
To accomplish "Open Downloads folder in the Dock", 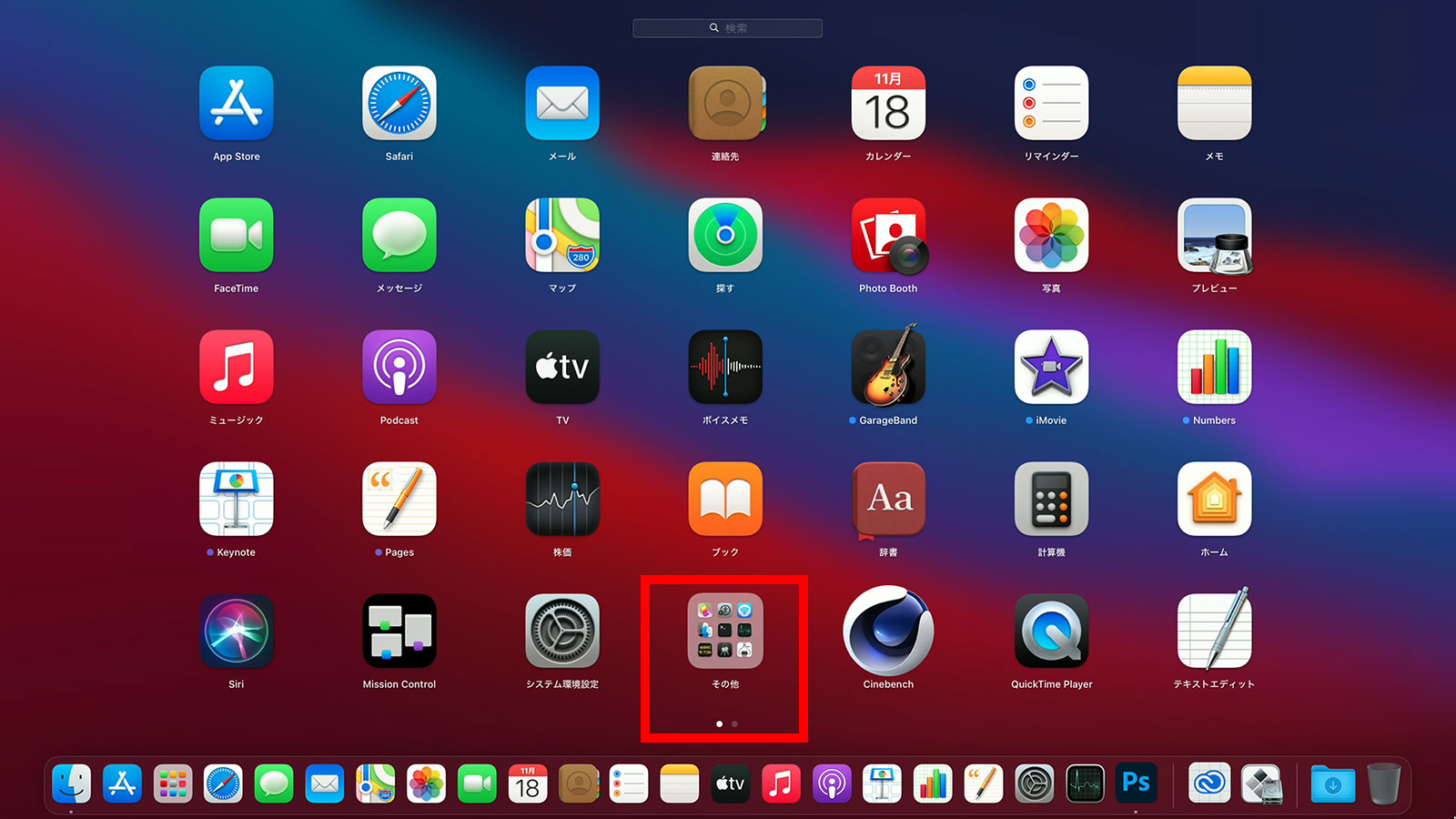I will 1332,784.
